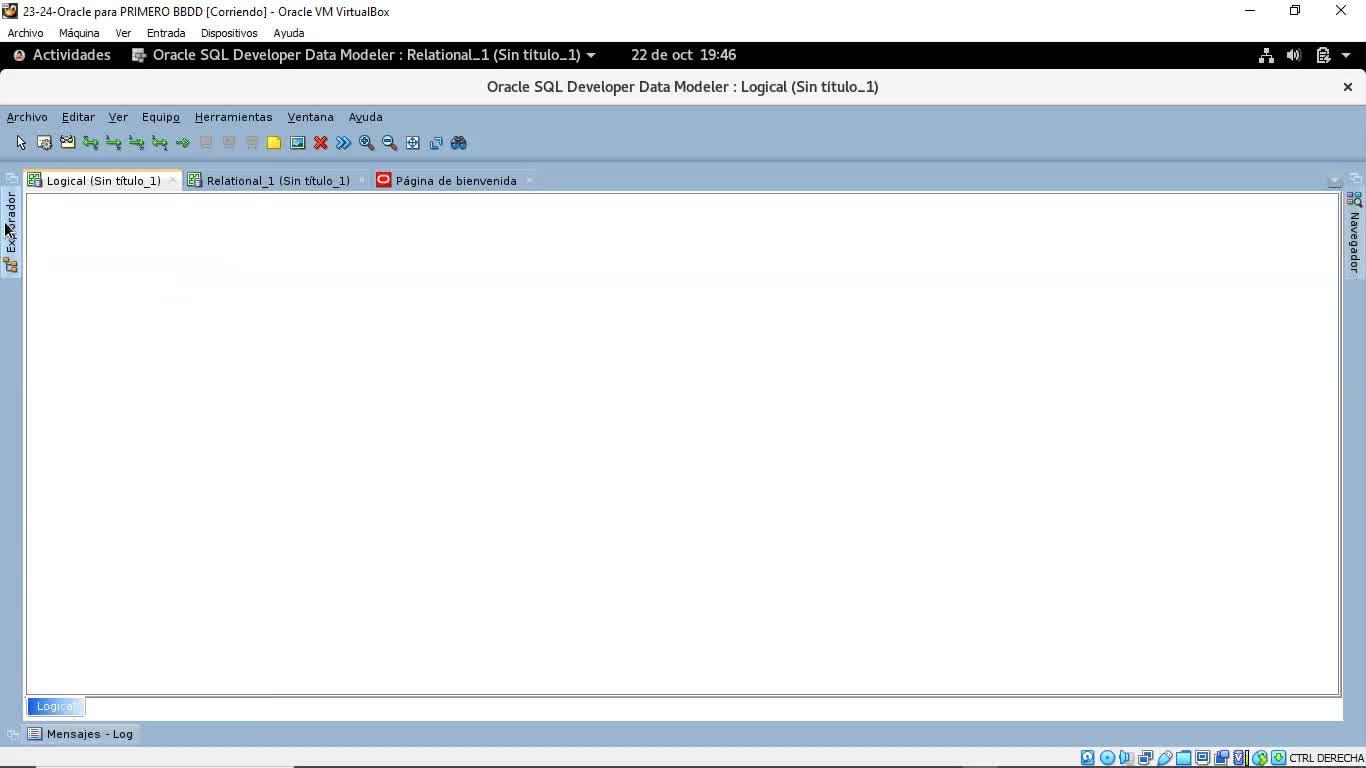Image resolution: width=1366 pixels, height=768 pixels.
Task: Click the CTRL DERECHA host key label
Action: 1327,758
